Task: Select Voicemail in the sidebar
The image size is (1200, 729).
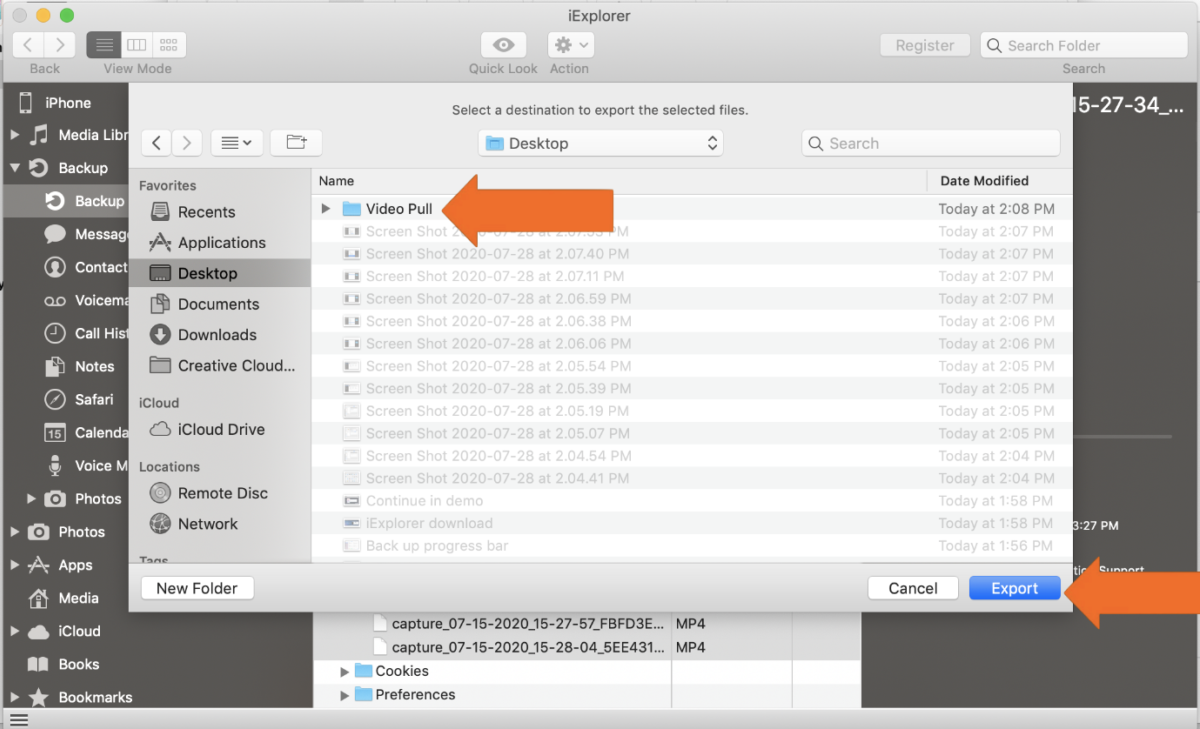Action: [95, 300]
